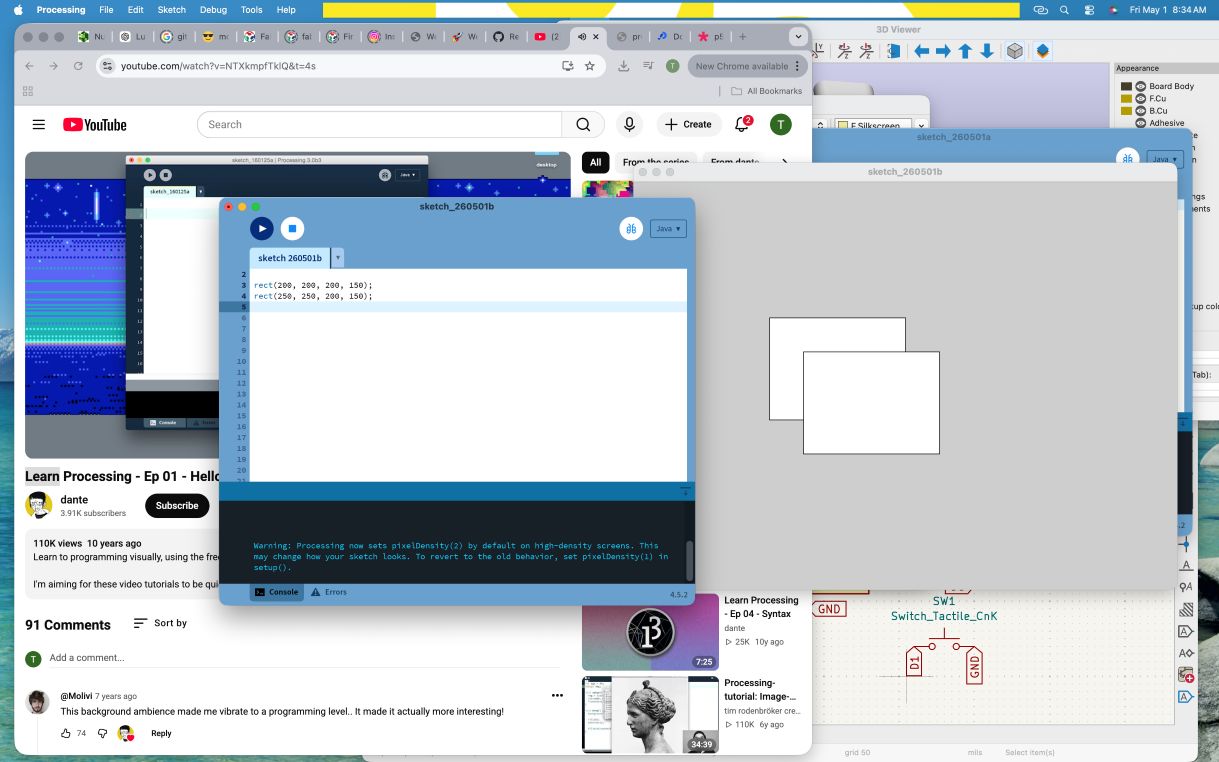Reply to the @Molivi comment
The height and width of the screenshot is (762, 1219).
161,733
